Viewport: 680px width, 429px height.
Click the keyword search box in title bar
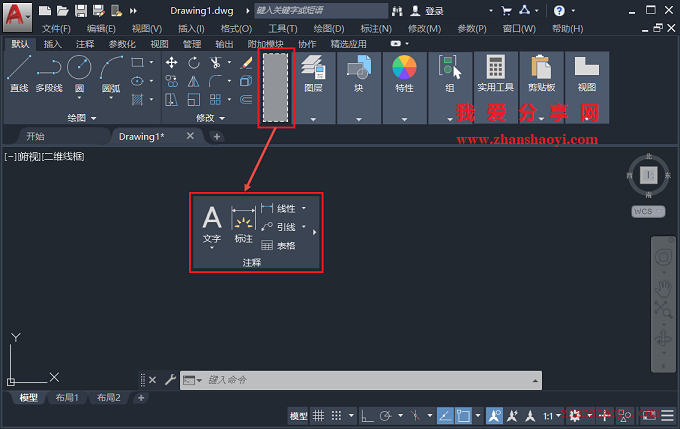pyautogui.click(x=321, y=10)
